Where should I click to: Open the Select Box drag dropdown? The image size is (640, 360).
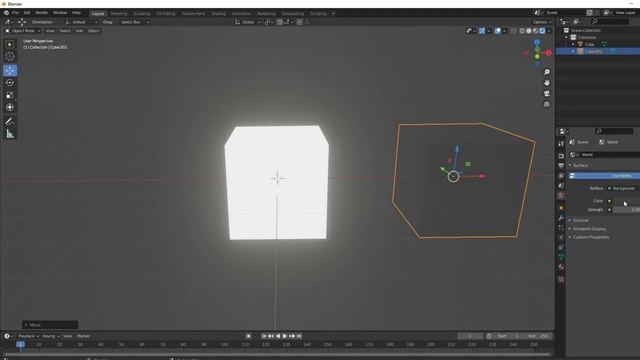[x=135, y=22]
